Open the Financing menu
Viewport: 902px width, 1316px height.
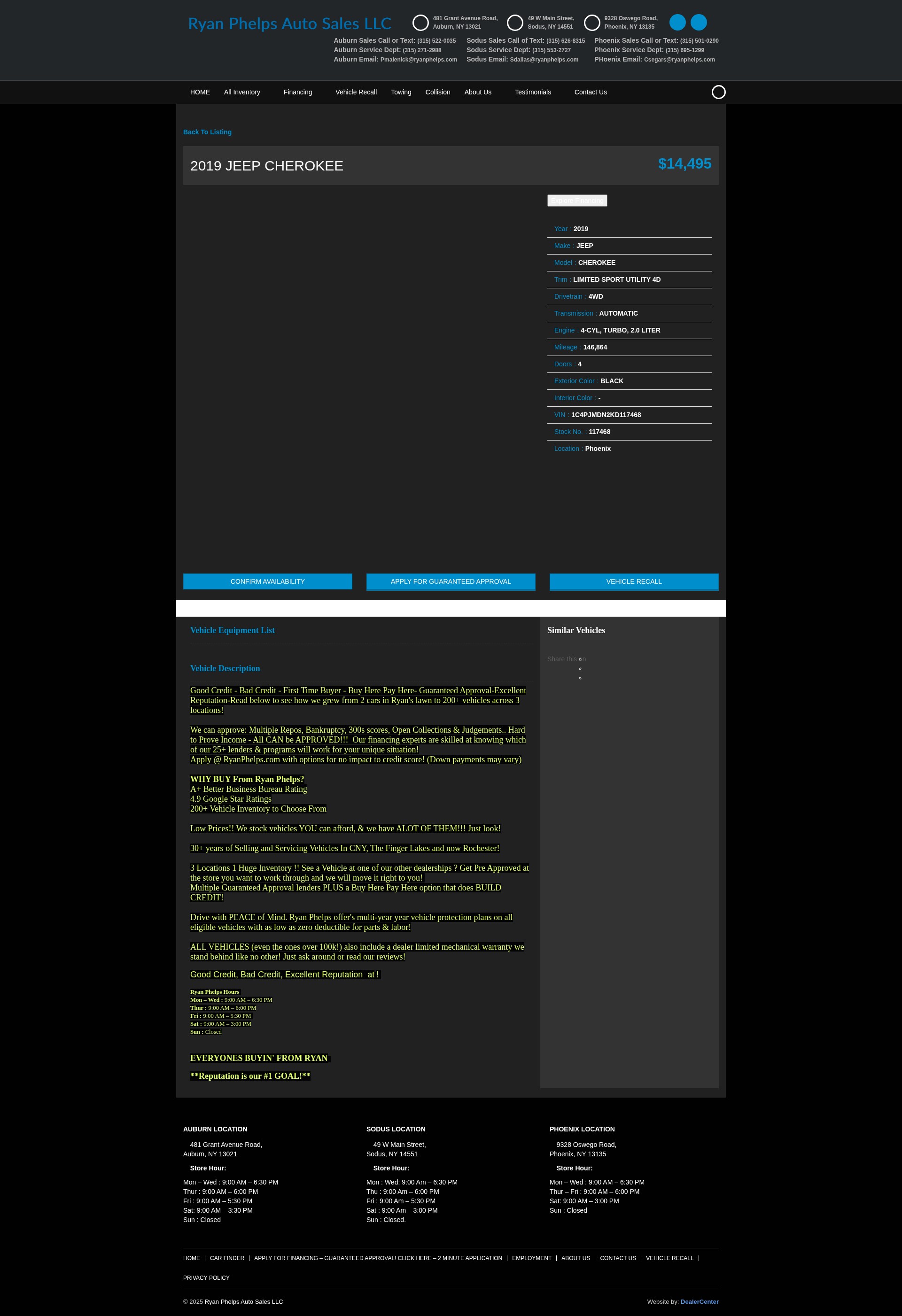click(x=297, y=93)
